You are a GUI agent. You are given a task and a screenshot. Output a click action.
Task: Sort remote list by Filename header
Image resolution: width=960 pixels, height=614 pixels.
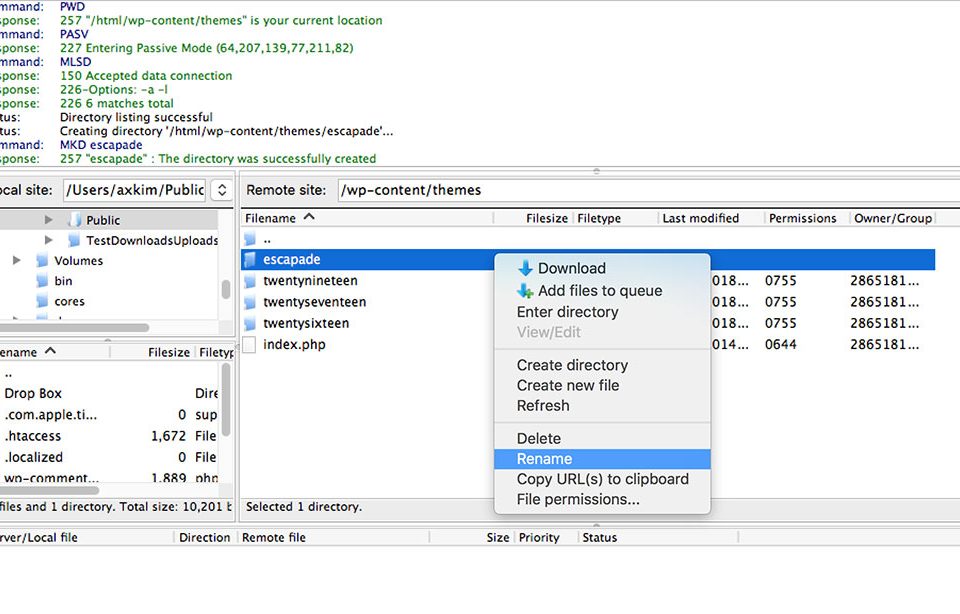(271, 218)
